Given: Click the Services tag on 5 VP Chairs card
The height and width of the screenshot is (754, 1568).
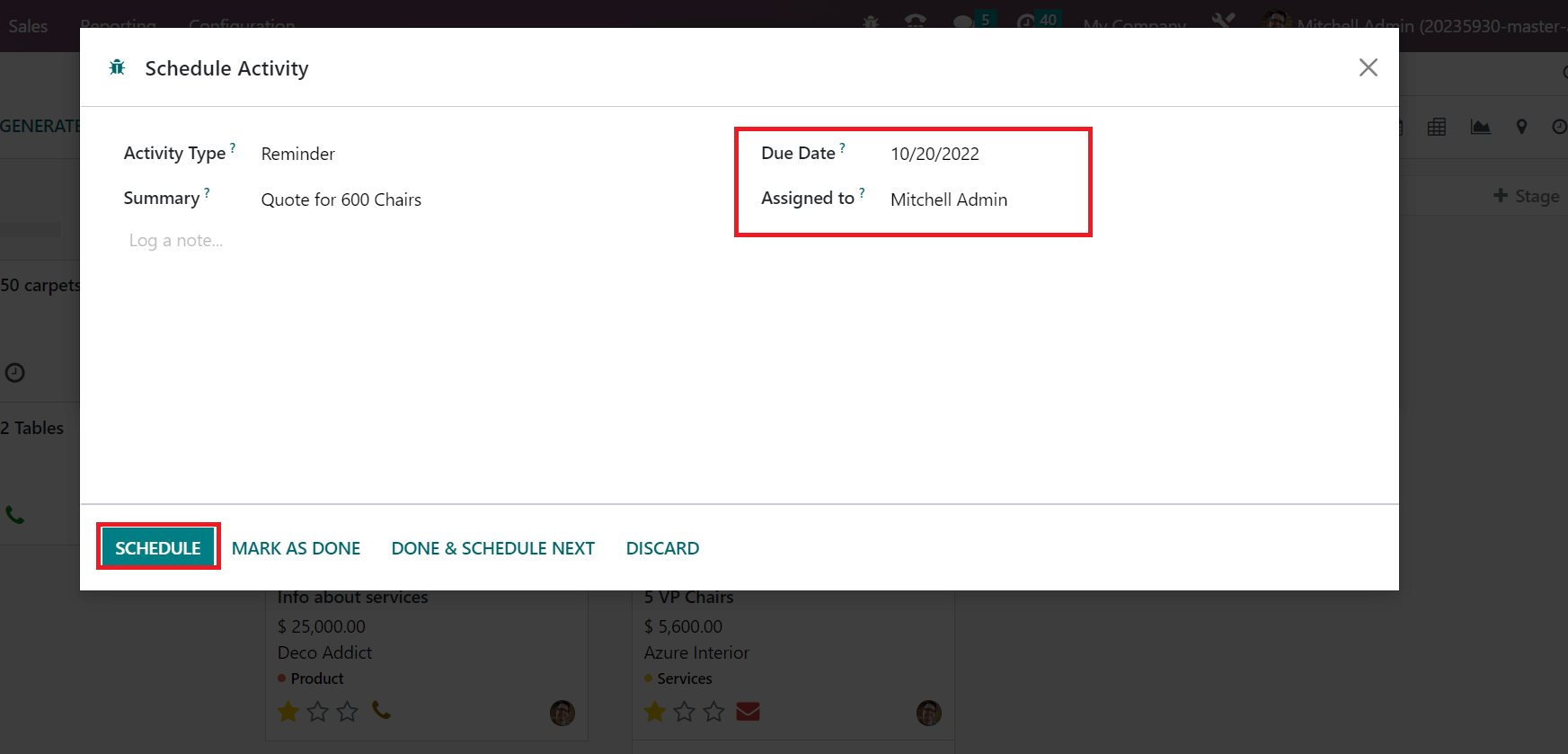Looking at the screenshot, I should [678, 679].
